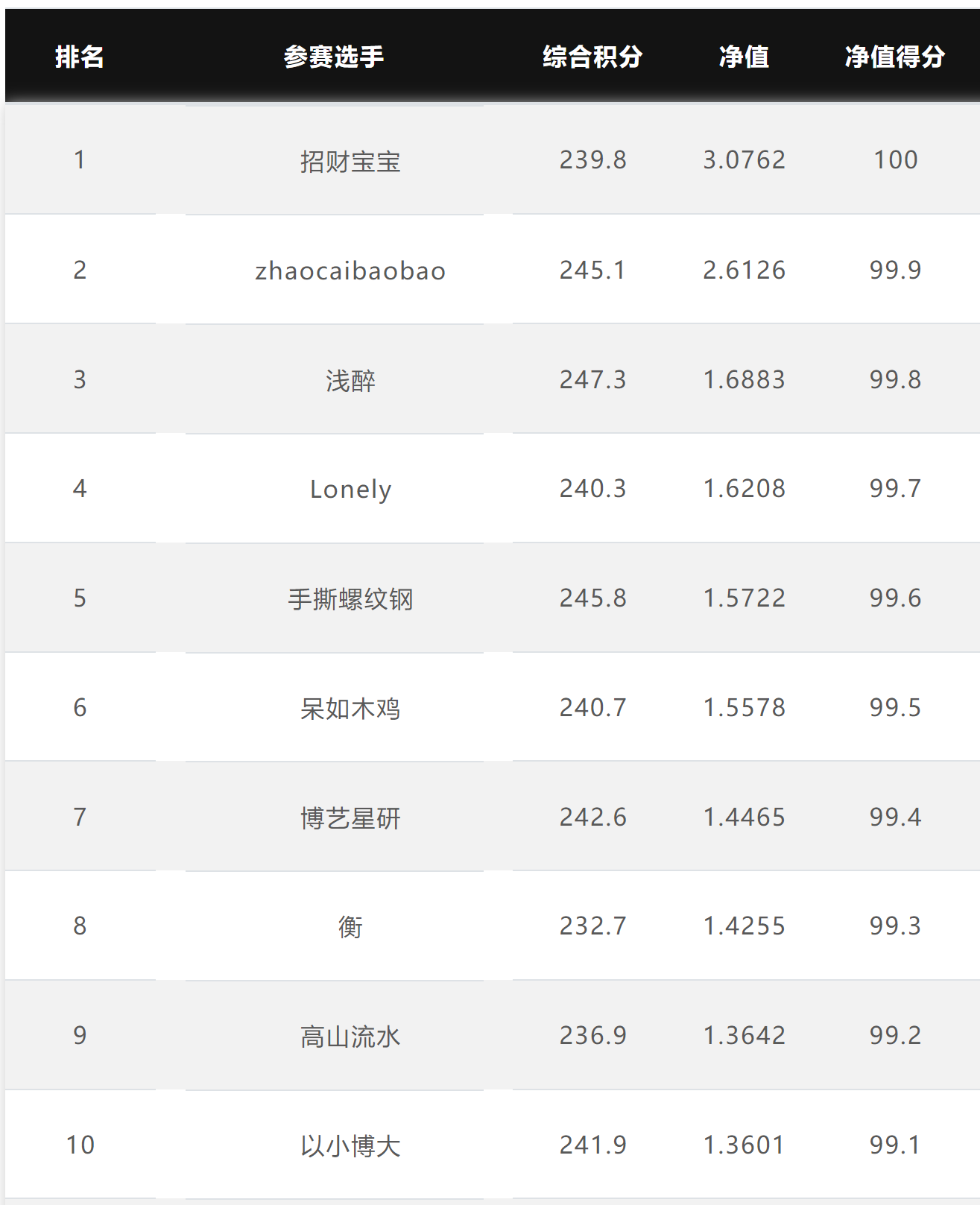Click net value score 99.5 cell
The image size is (980, 1205).
click(x=895, y=707)
